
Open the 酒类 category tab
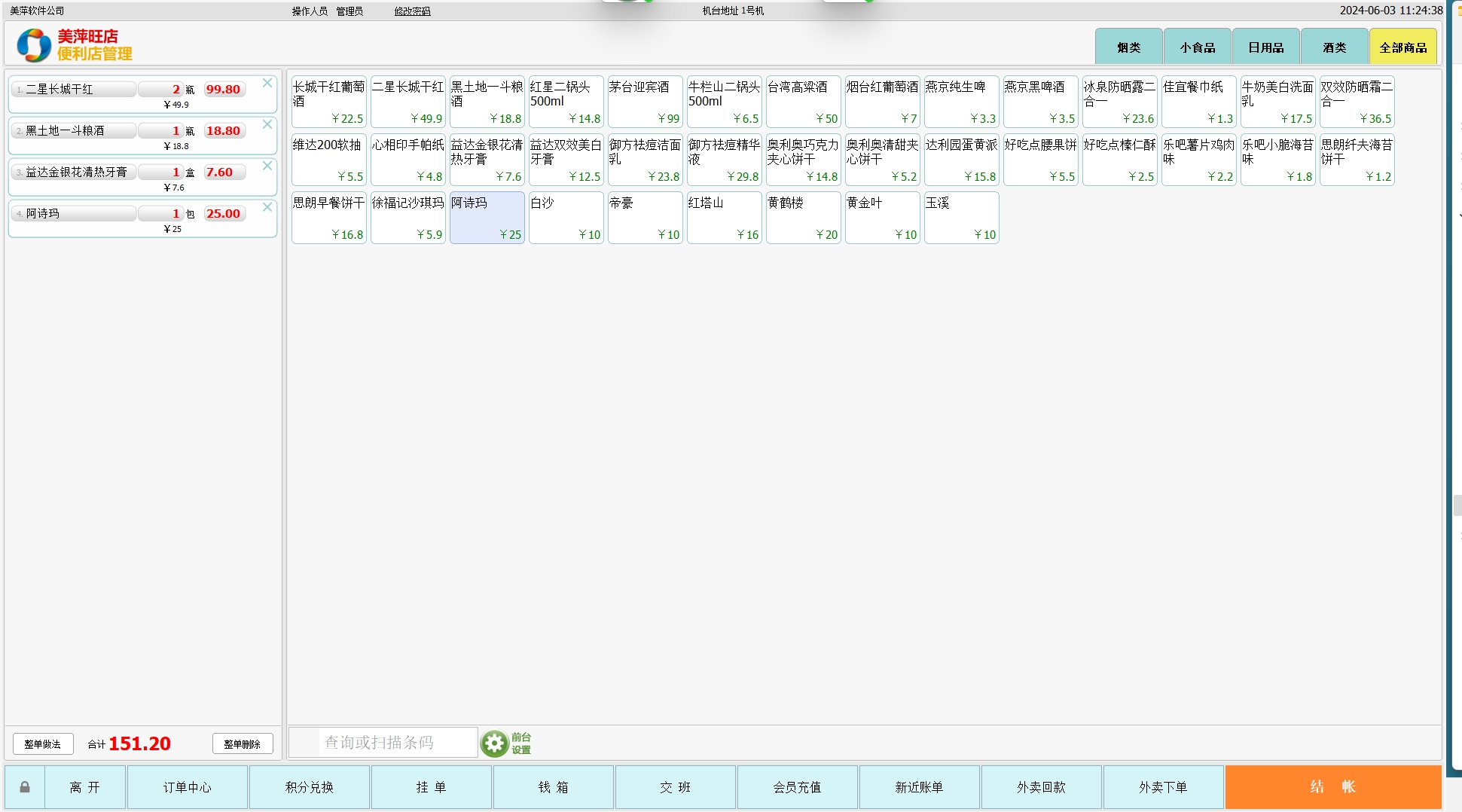click(1334, 47)
